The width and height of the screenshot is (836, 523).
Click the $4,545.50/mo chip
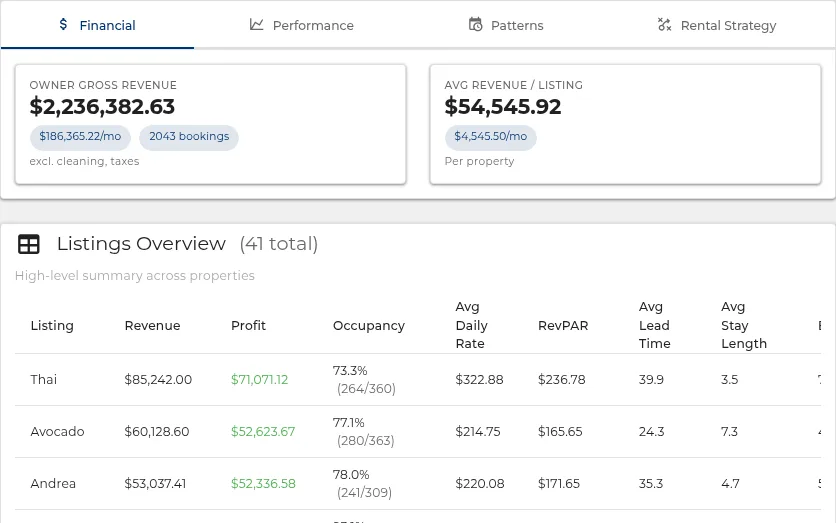click(491, 136)
